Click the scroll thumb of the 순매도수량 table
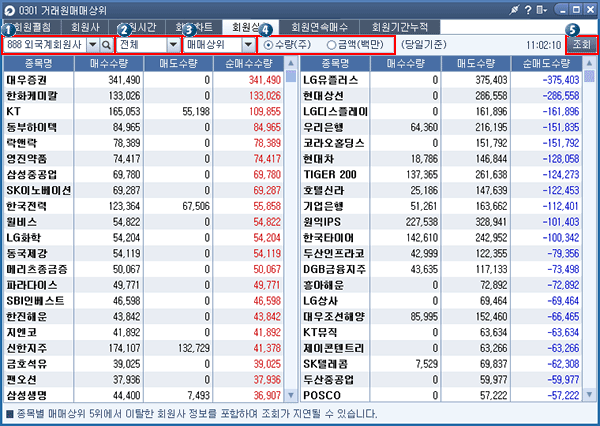The height and width of the screenshot is (426, 600). point(589,76)
